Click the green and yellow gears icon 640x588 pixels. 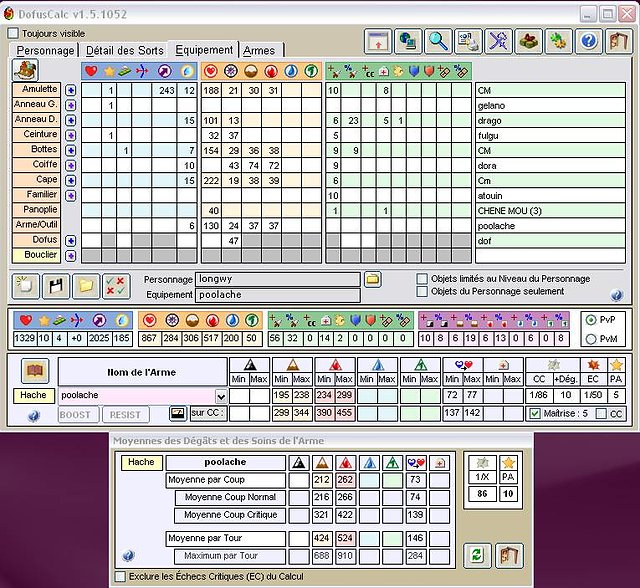point(559,41)
